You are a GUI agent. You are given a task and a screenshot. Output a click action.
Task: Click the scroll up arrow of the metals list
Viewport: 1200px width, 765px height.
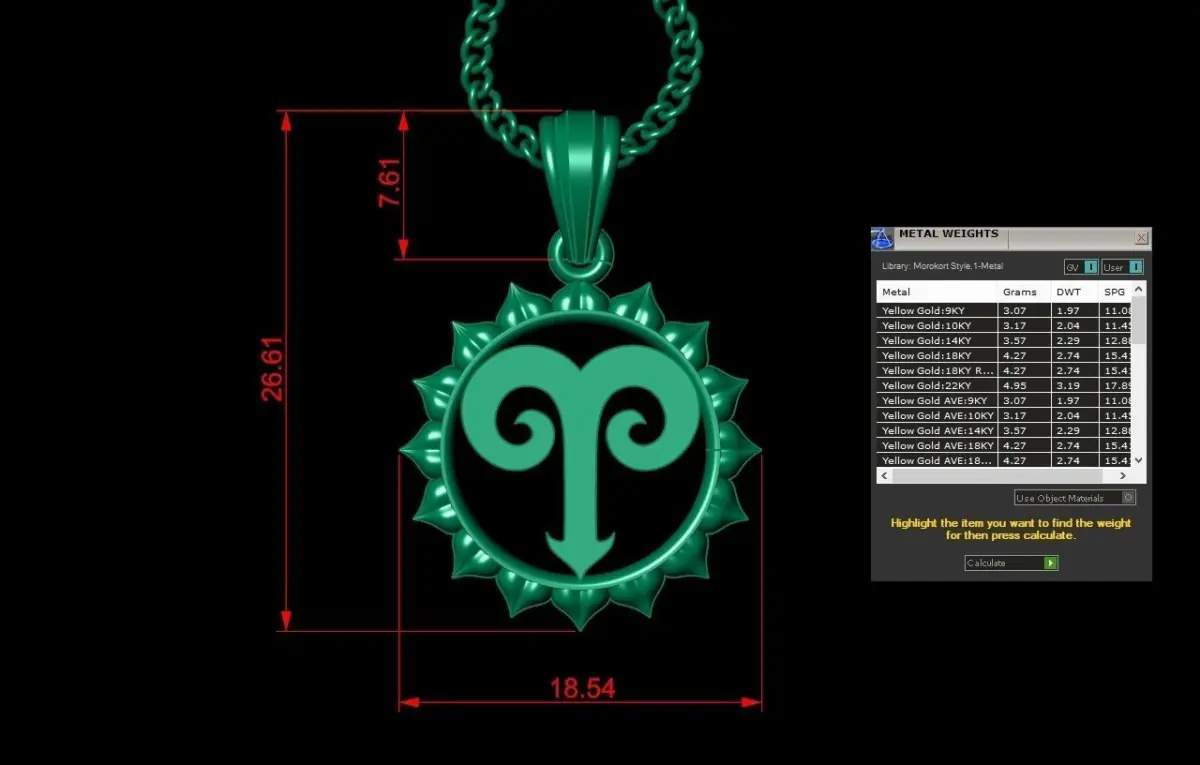point(1139,289)
